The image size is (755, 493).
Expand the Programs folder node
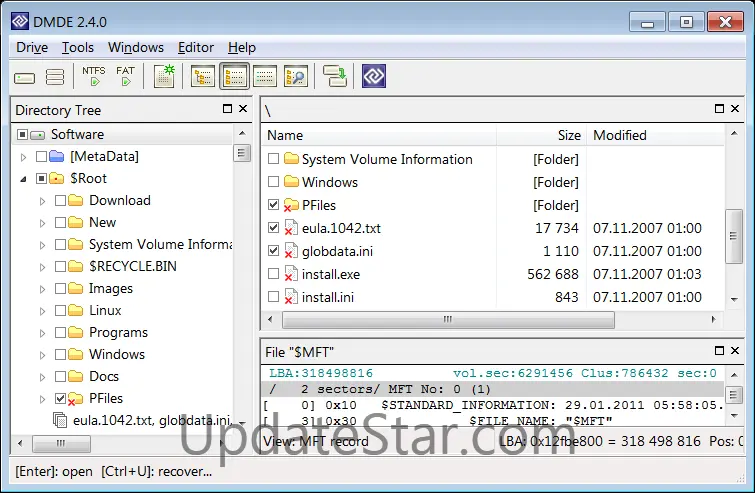click(42, 333)
